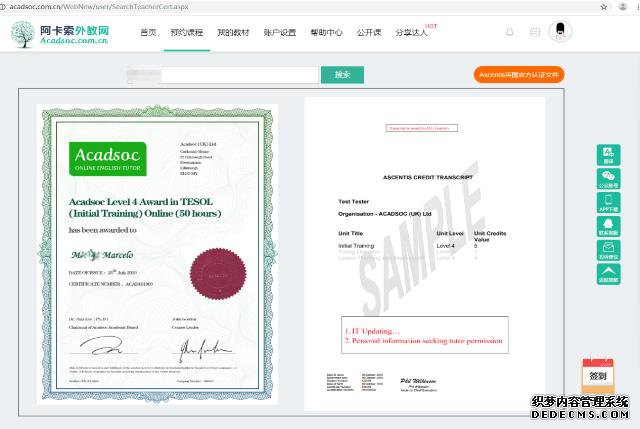Screen dimensions: 640x429
Task: Open the 帮助中心 menu item
Action: pos(326,32)
